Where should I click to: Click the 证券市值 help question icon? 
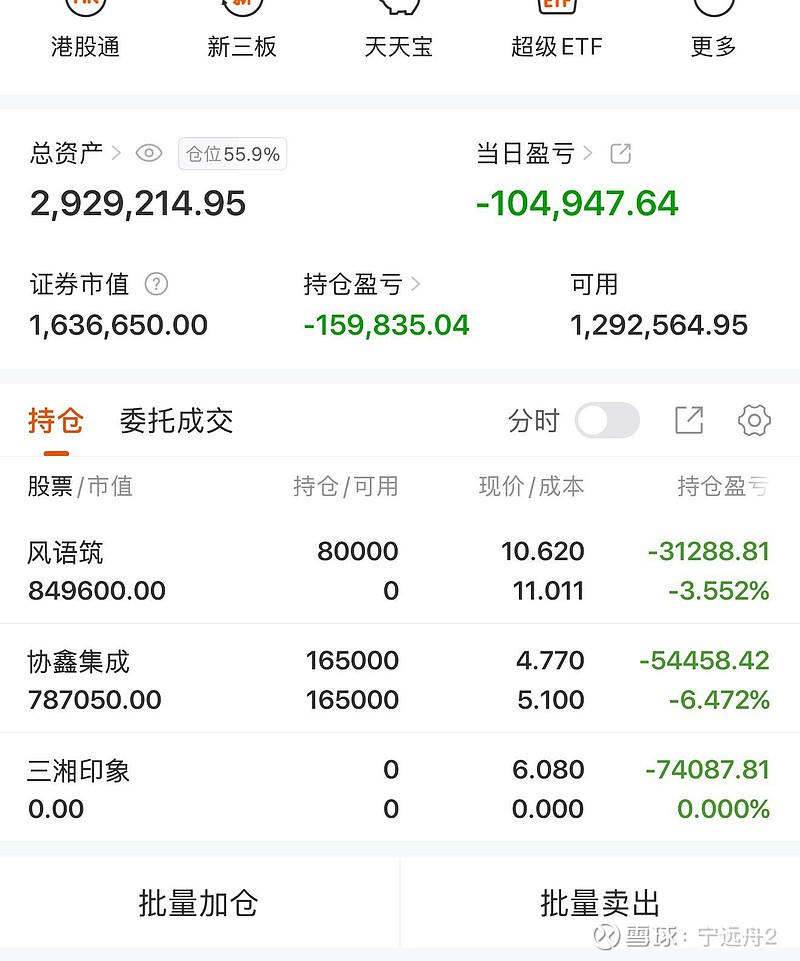click(156, 284)
